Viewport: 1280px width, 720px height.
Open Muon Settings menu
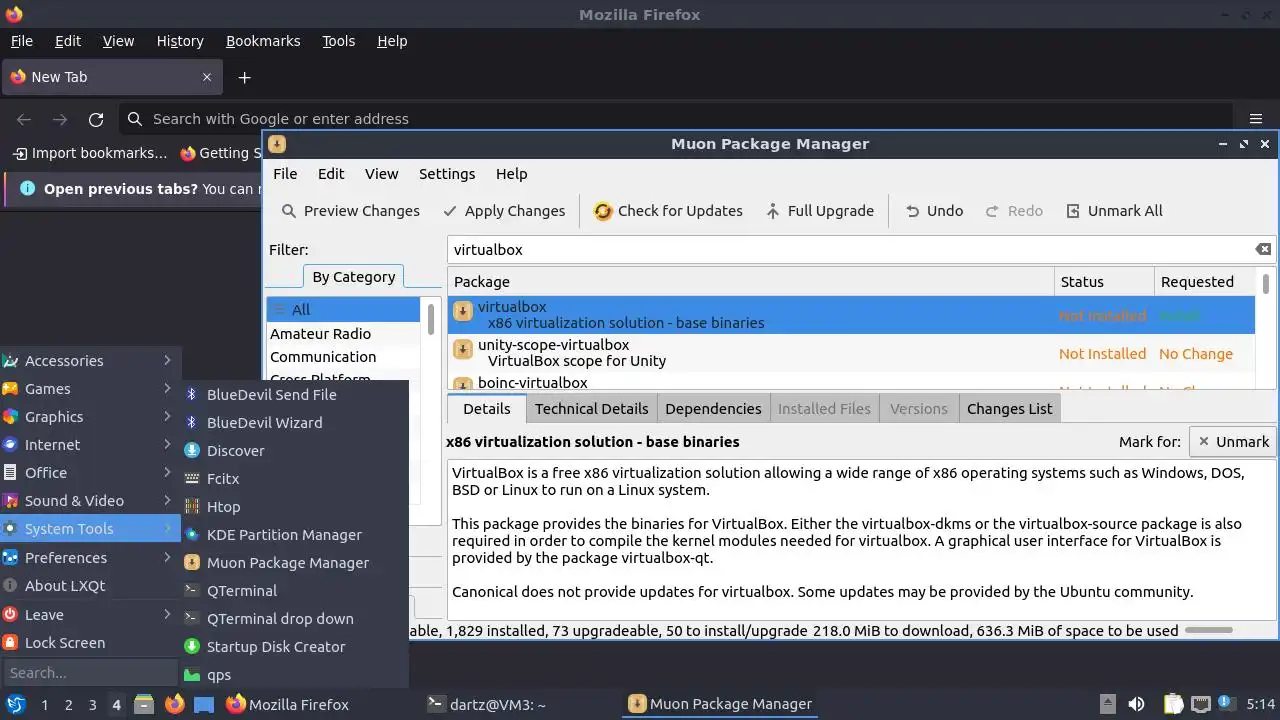click(x=447, y=174)
